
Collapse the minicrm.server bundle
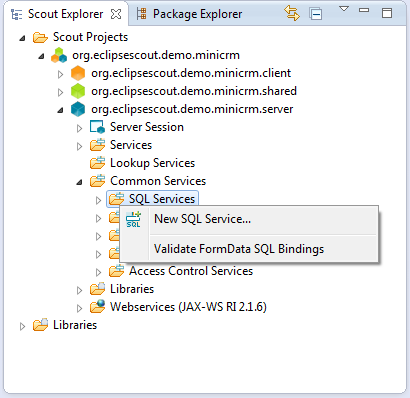click(60, 110)
